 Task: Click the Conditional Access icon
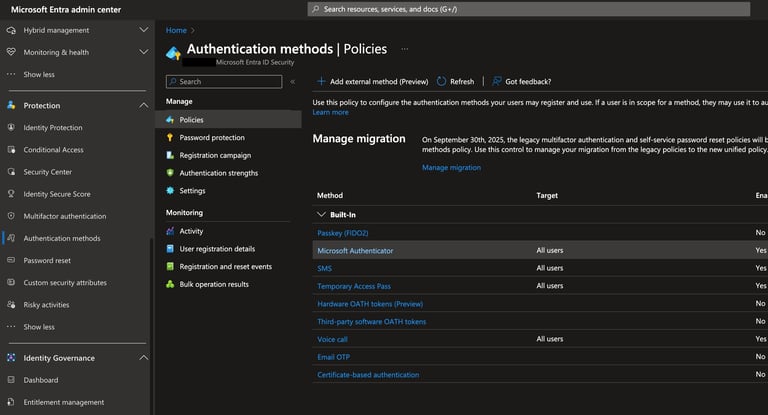[11, 149]
